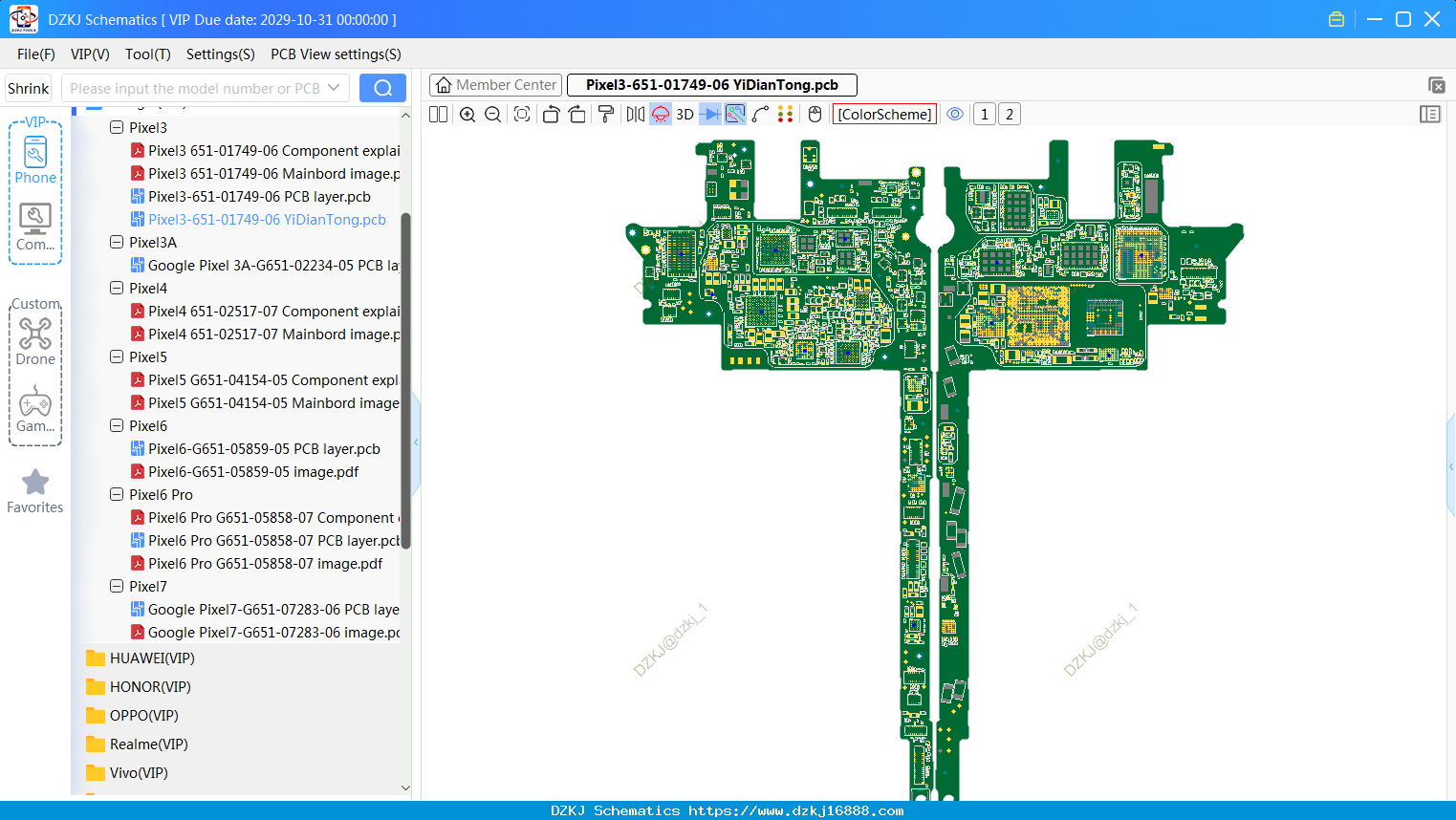
Task: Toggle the eye visibility icon
Action: [x=955, y=115]
